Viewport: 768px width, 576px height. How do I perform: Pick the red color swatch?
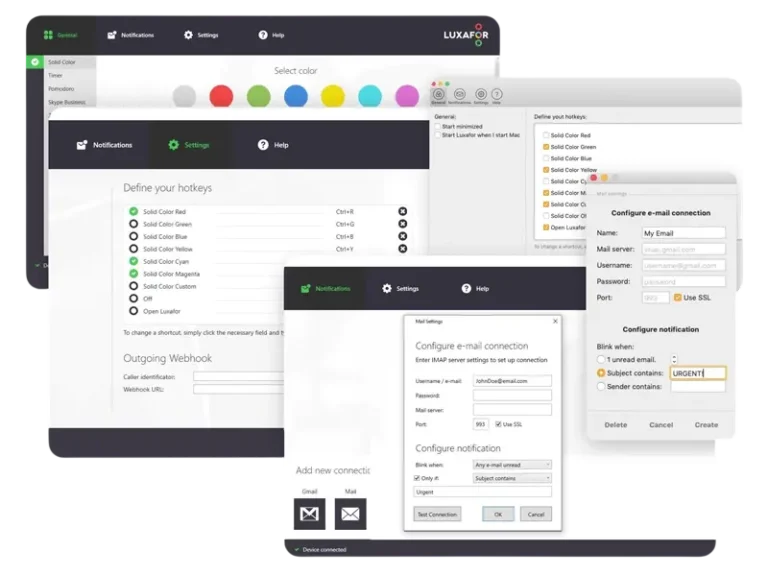[x=221, y=96]
